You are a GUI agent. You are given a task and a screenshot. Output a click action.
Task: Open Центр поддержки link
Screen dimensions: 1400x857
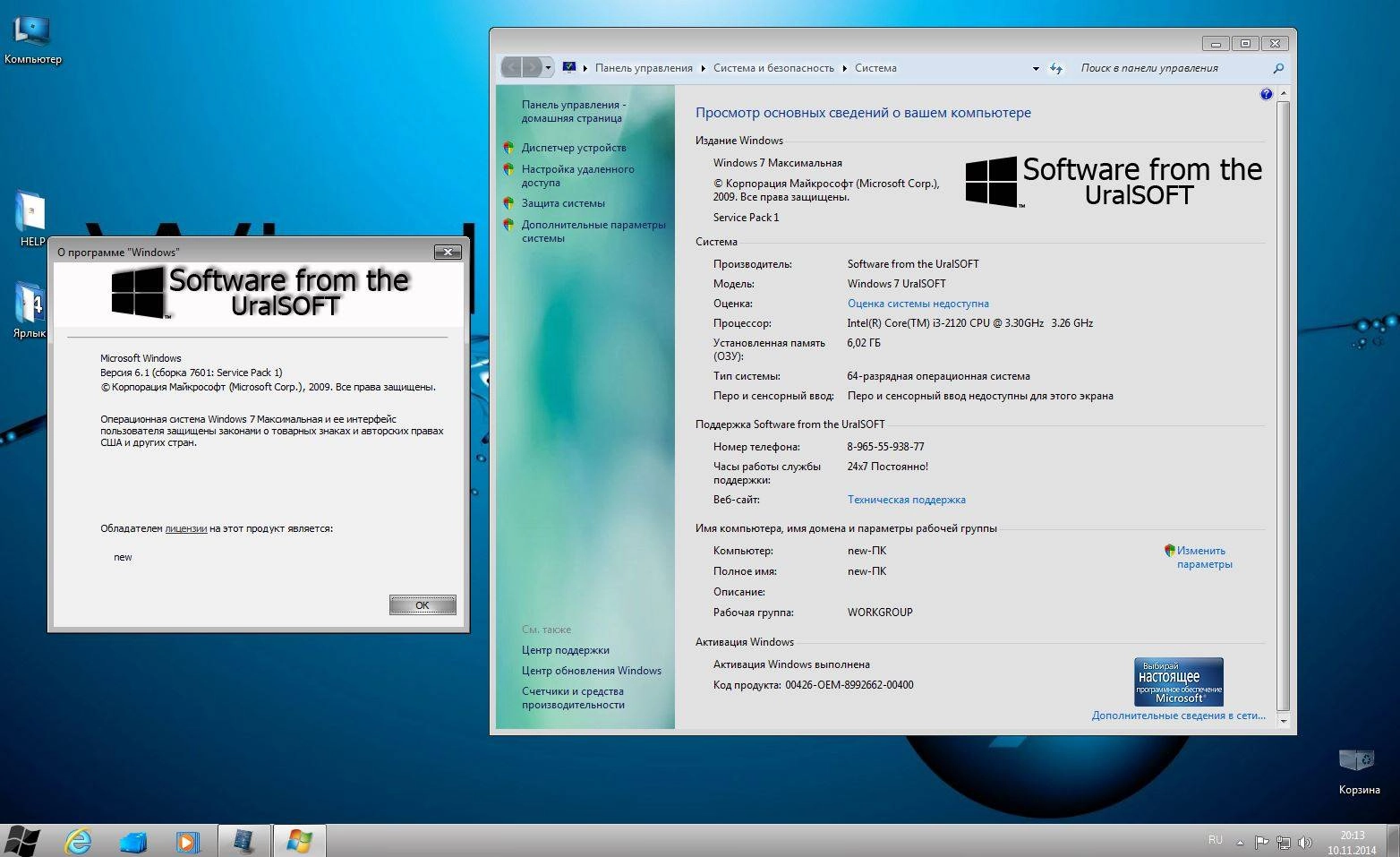point(565,650)
